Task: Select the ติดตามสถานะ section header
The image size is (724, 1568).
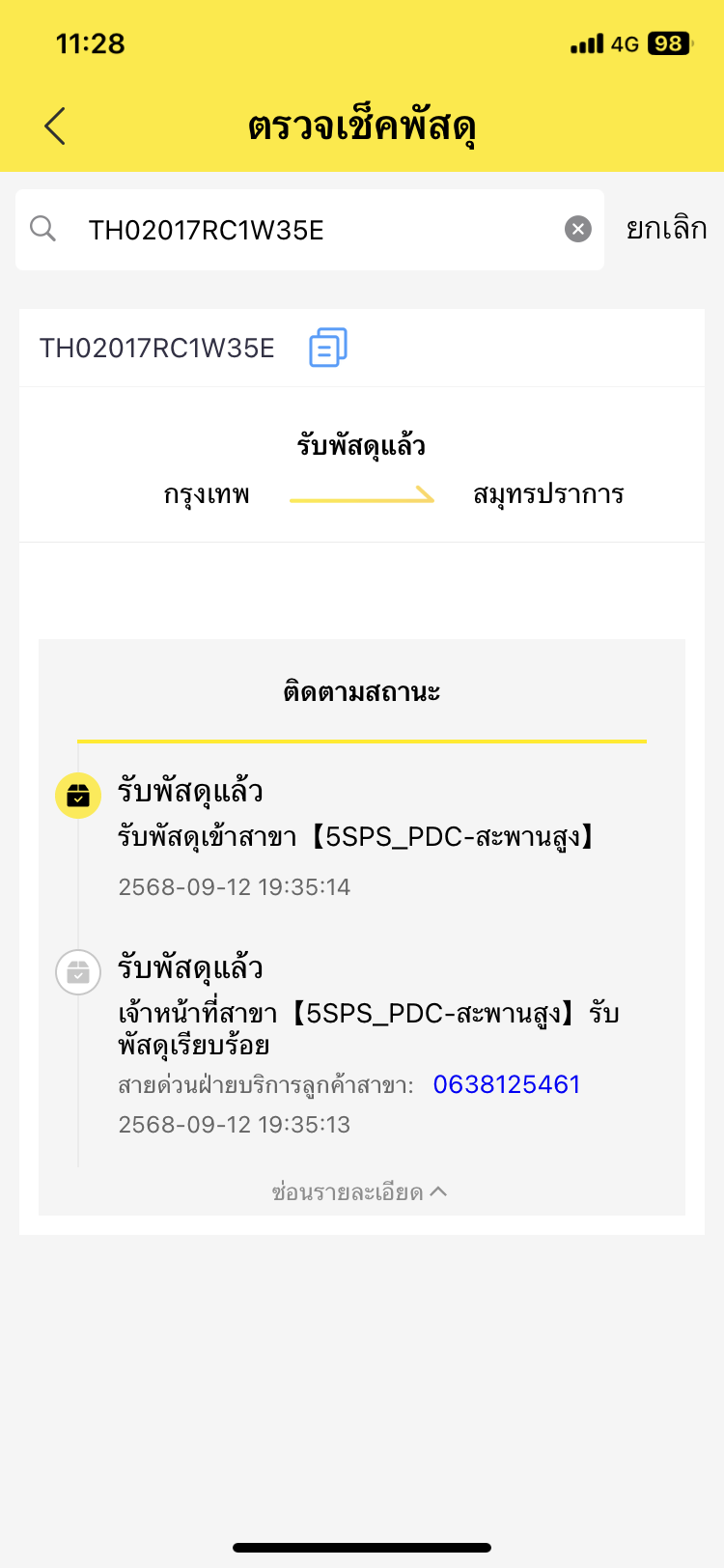Action: tap(362, 692)
